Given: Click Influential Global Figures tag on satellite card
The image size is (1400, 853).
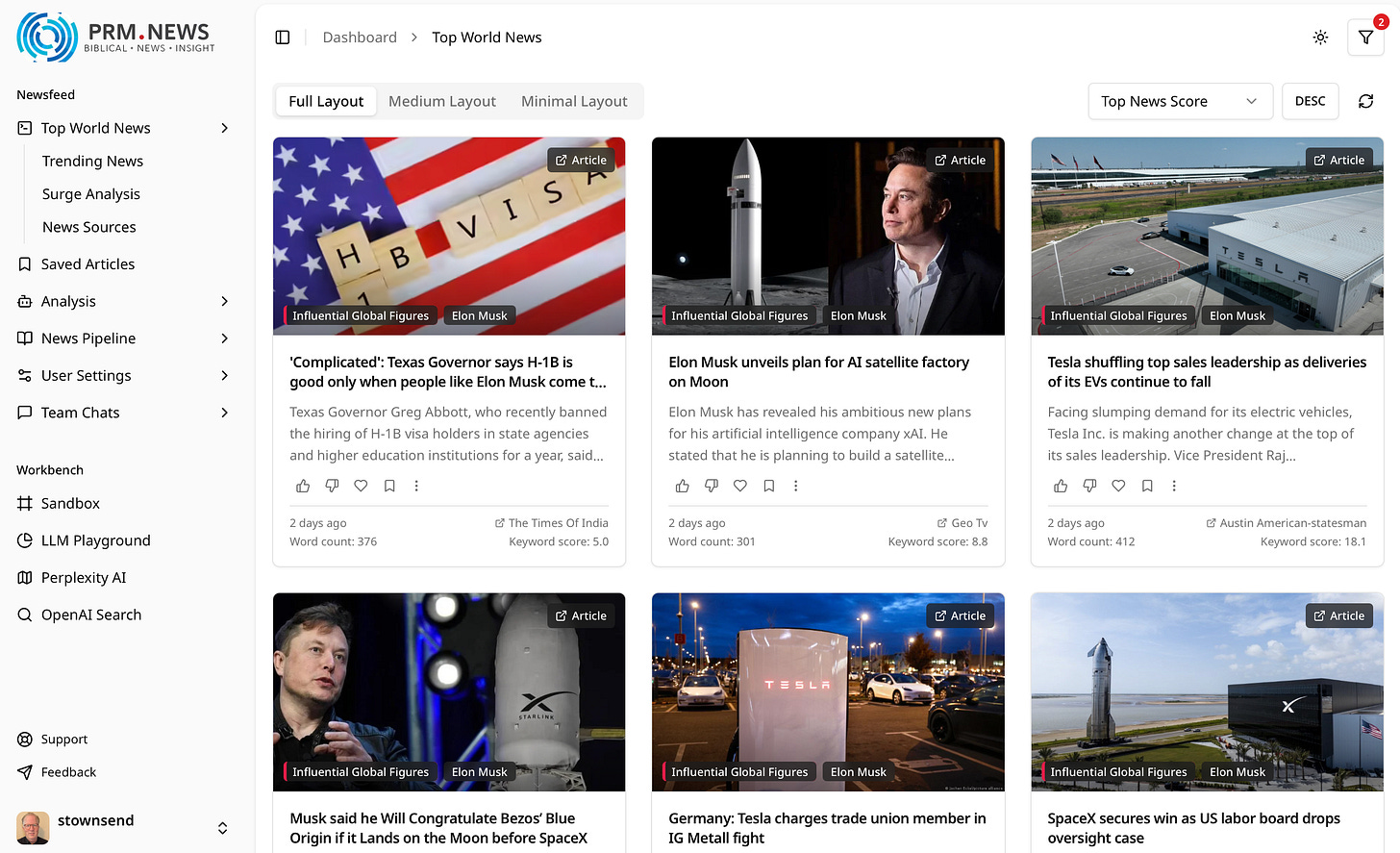Looking at the screenshot, I should (x=739, y=315).
